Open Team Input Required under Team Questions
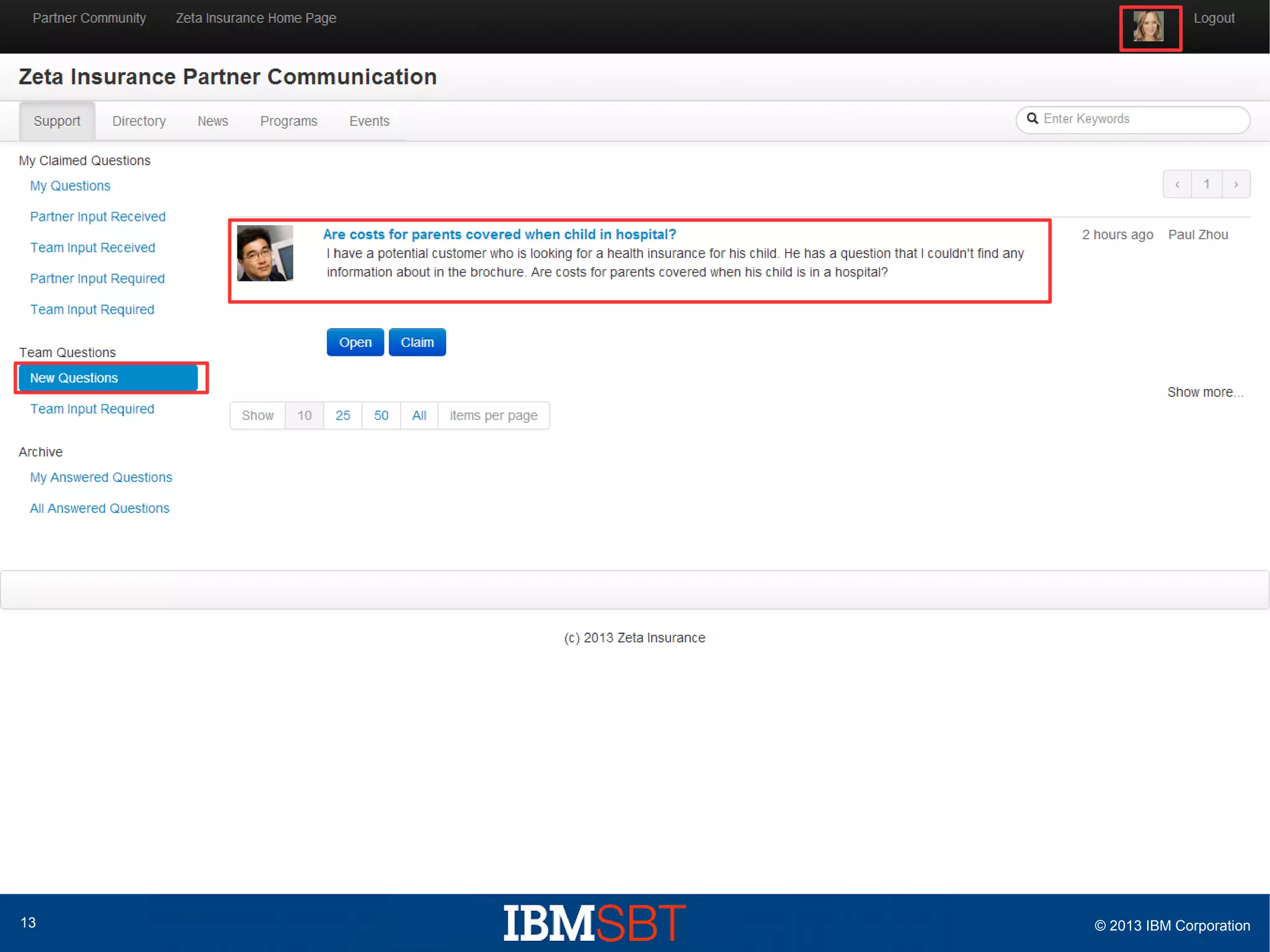The image size is (1270, 952). pos(92,409)
